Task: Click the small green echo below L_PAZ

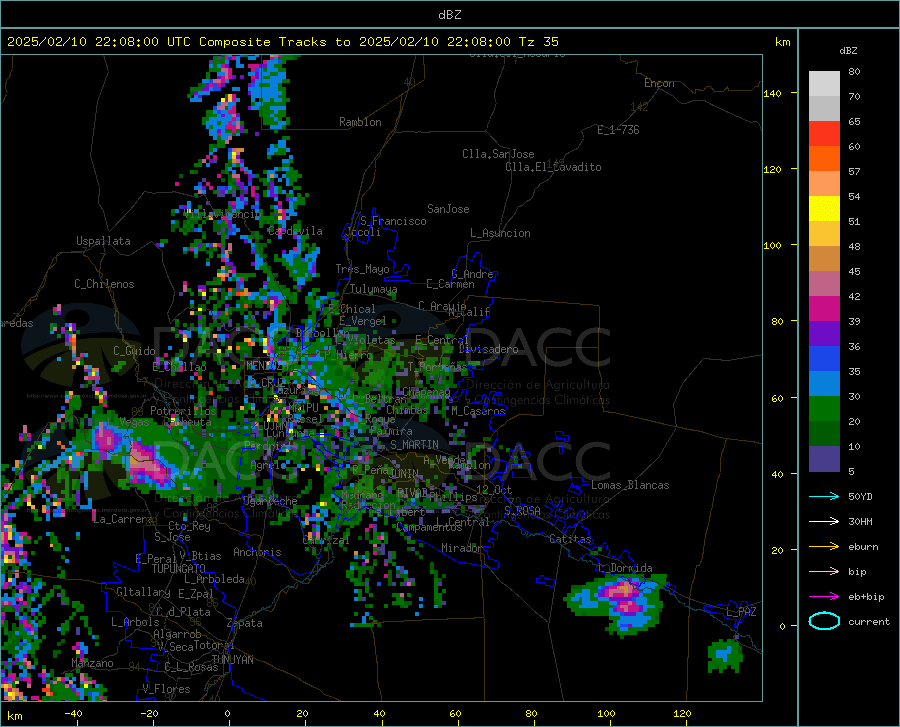Action: point(725,655)
